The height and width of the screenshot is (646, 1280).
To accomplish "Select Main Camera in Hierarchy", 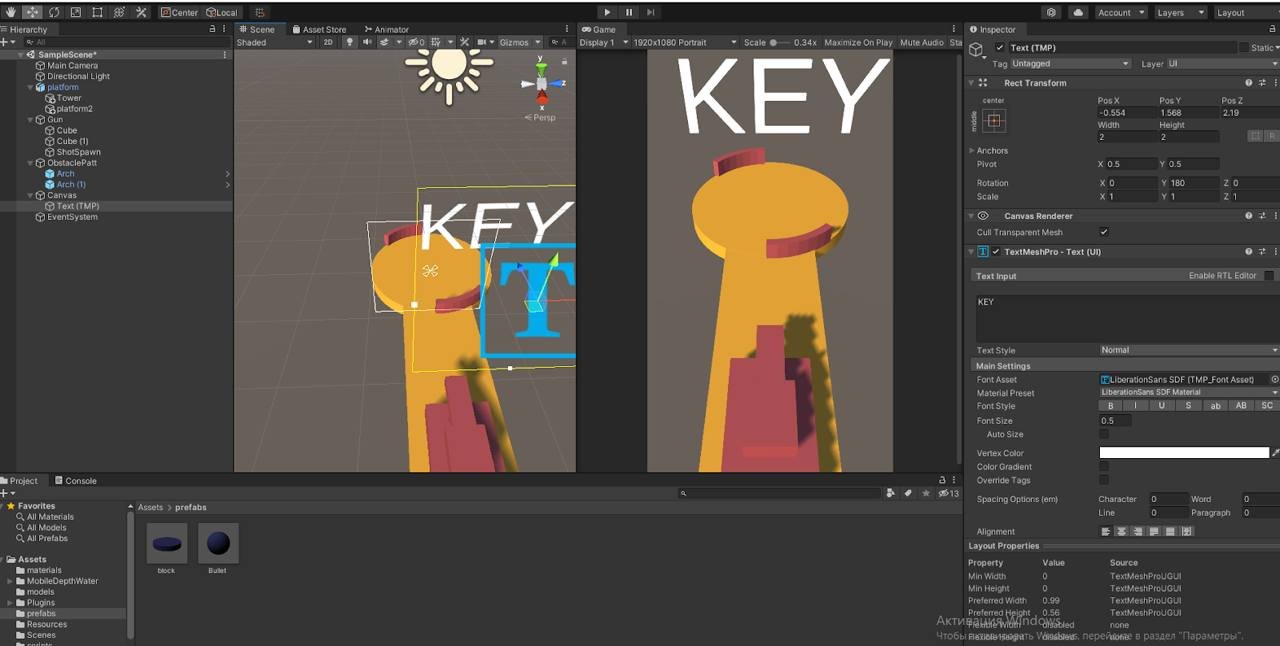I will (x=72, y=65).
